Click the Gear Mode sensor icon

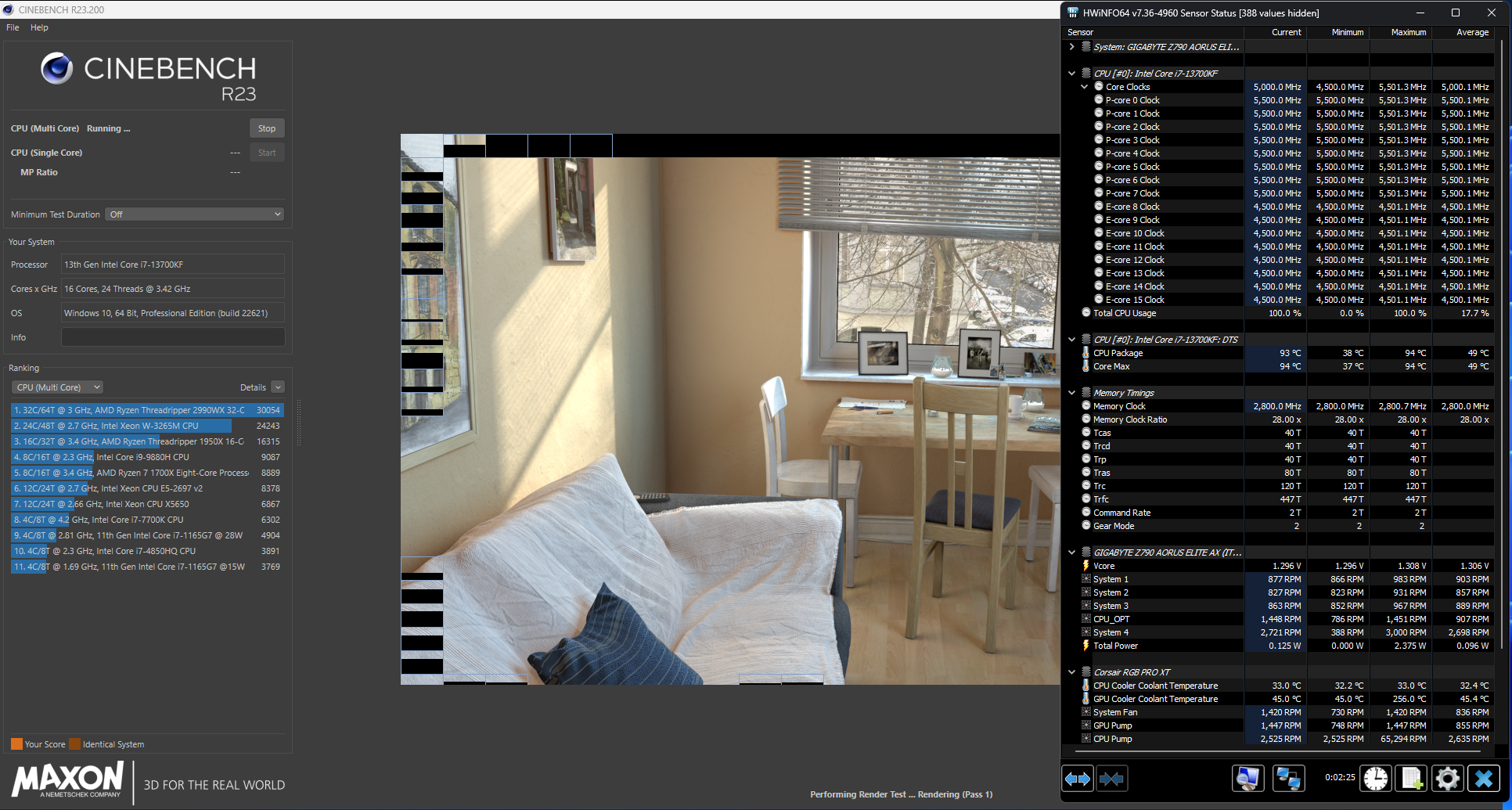1086,526
